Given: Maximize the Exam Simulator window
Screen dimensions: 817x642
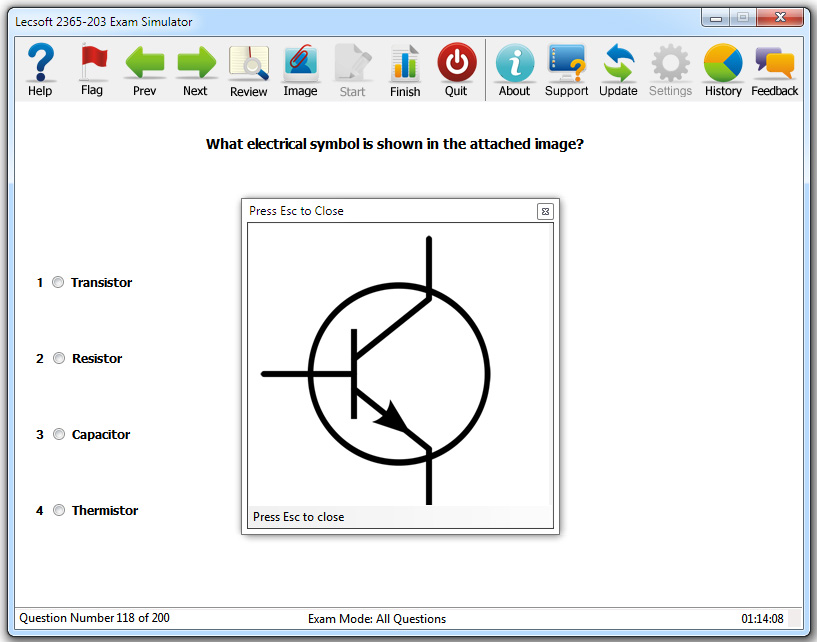Looking at the screenshot, I should (x=743, y=18).
